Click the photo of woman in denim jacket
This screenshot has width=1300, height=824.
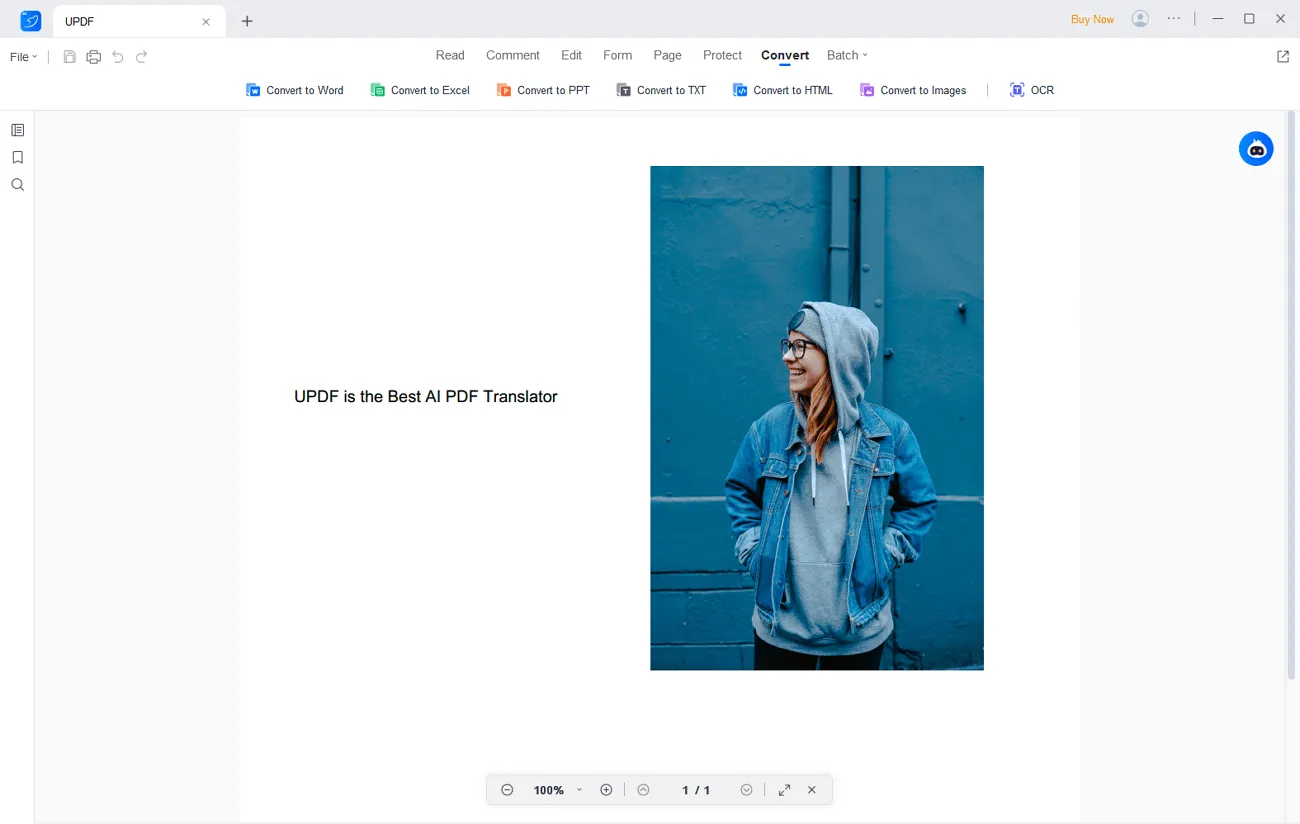[x=817, y=418]
